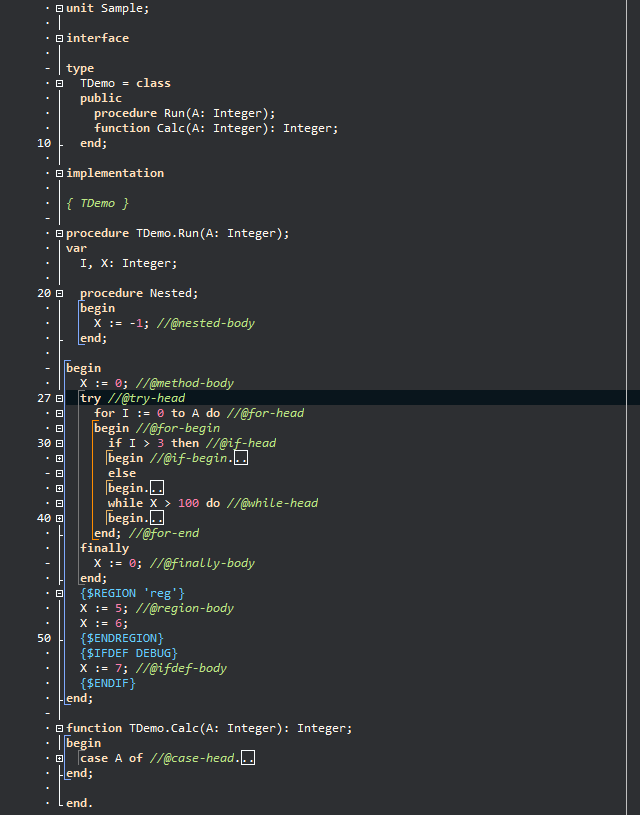Screen dimensions: 640x815
Task: Click the final 'end.' of the unit
Action: point(80,804)
